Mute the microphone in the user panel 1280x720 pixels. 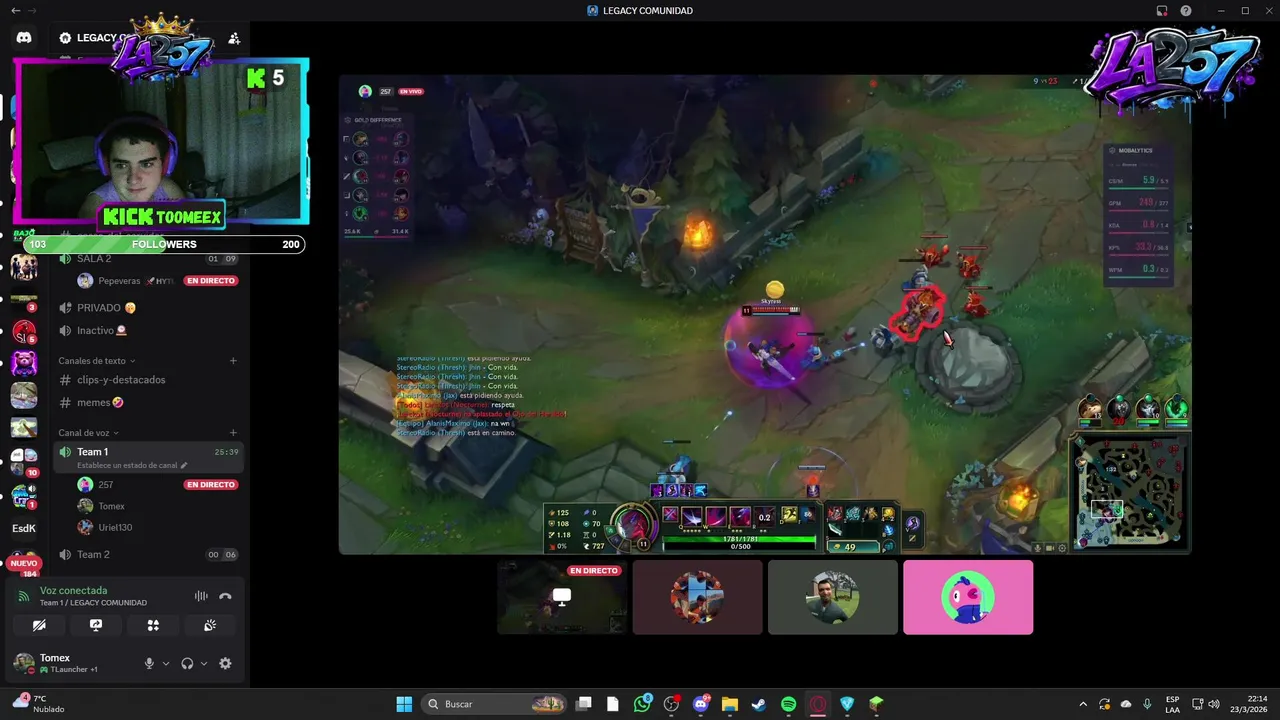pyautogui.click(x=149, y=663)
